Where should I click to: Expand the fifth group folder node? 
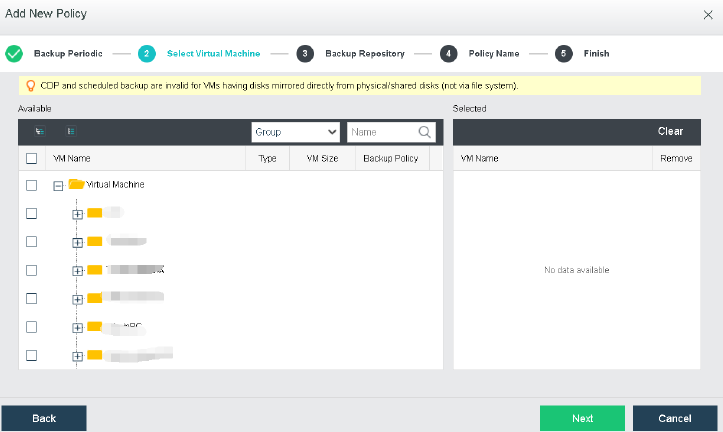tap(77, 328)
